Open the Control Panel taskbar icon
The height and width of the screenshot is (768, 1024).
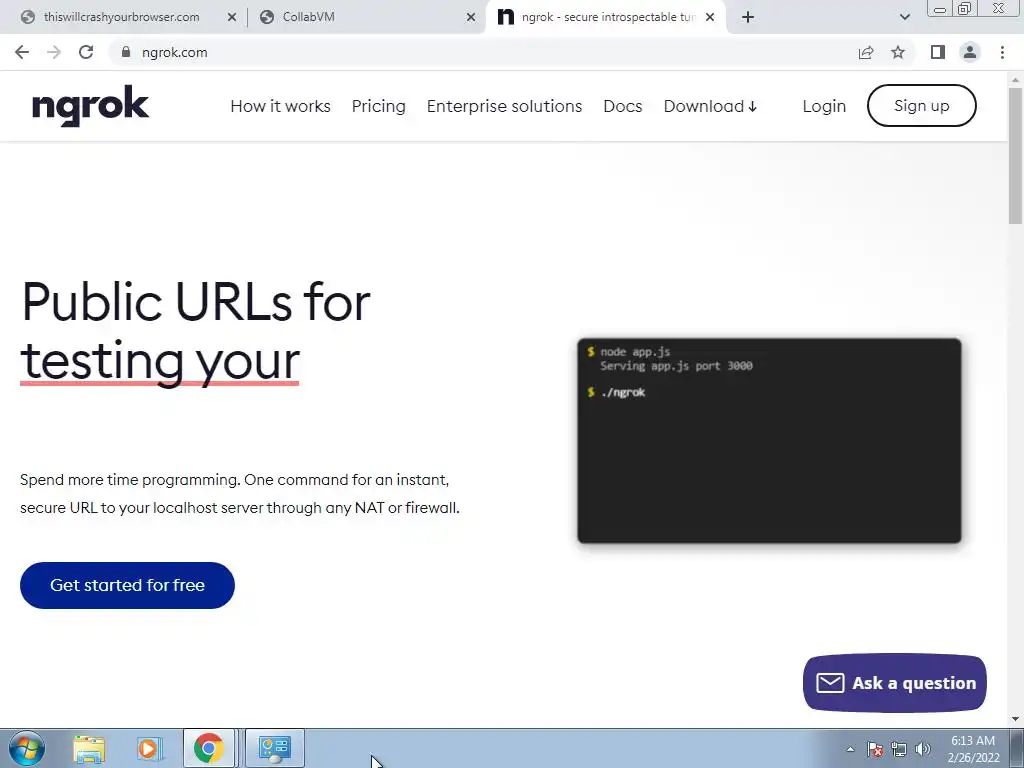[275, 748]
